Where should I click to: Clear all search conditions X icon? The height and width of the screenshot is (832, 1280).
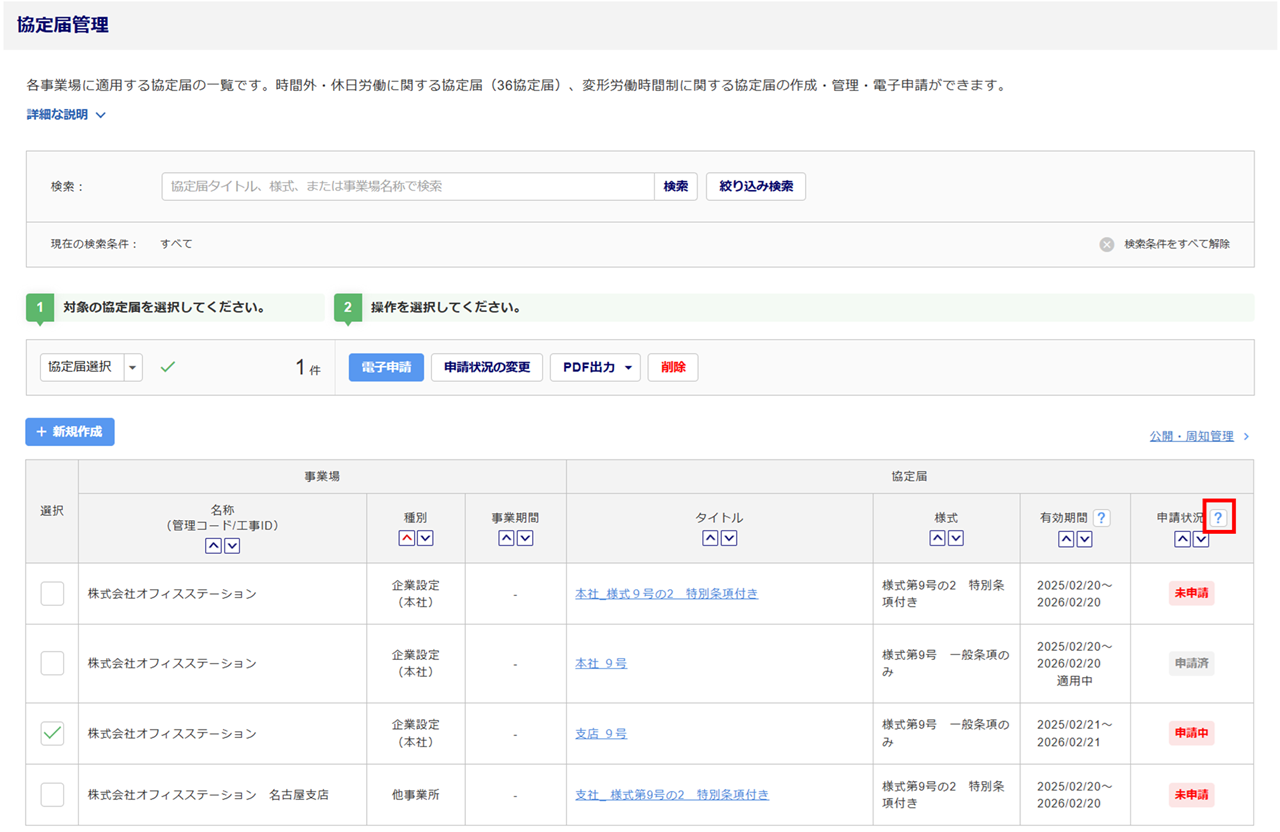pos(1107,244)
